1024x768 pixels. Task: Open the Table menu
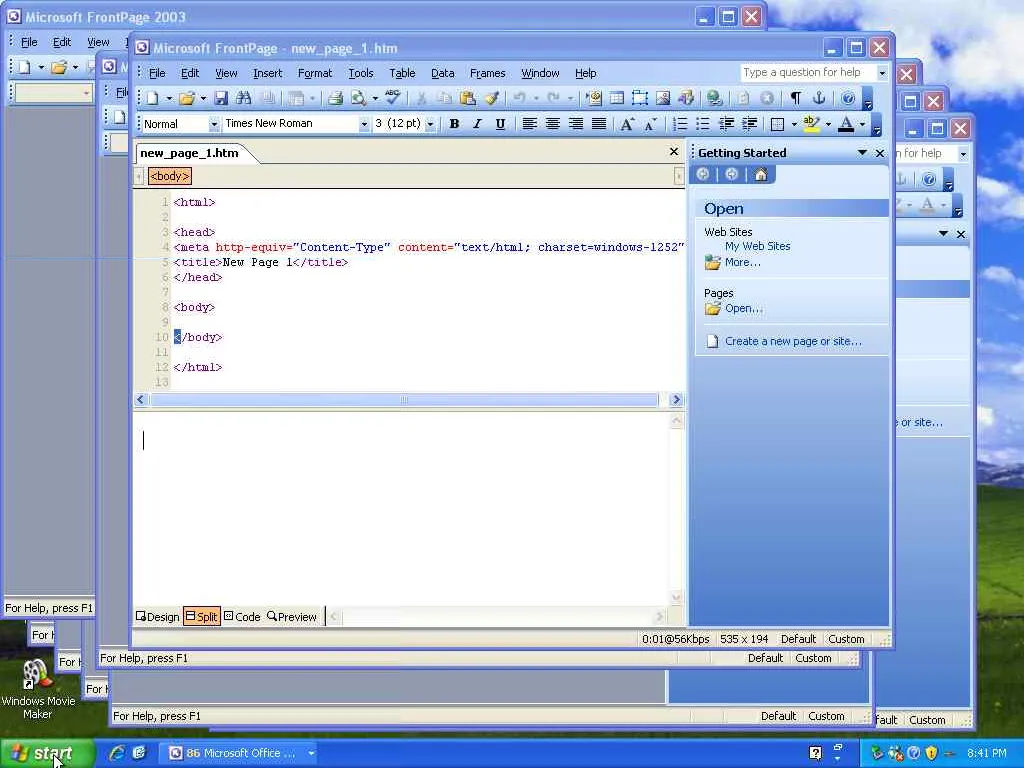[402, 73]
